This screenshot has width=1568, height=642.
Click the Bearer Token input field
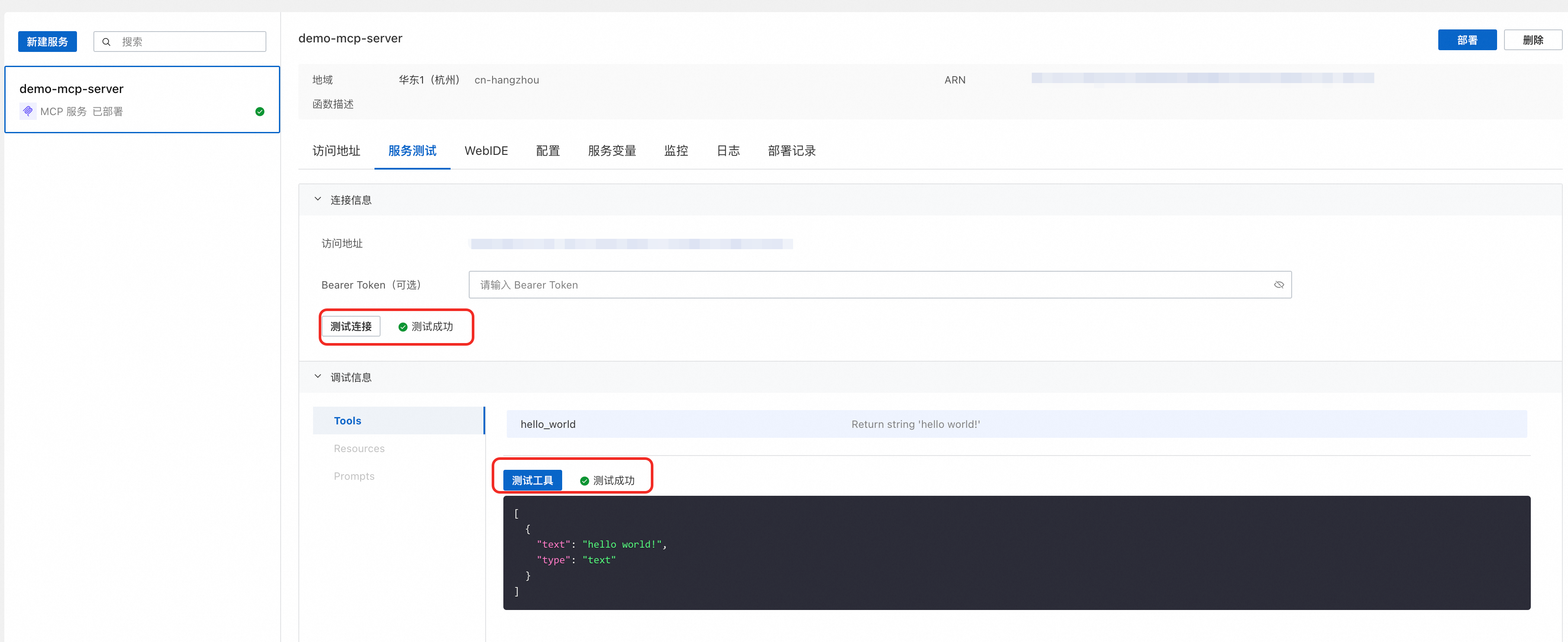coord(870,285)
